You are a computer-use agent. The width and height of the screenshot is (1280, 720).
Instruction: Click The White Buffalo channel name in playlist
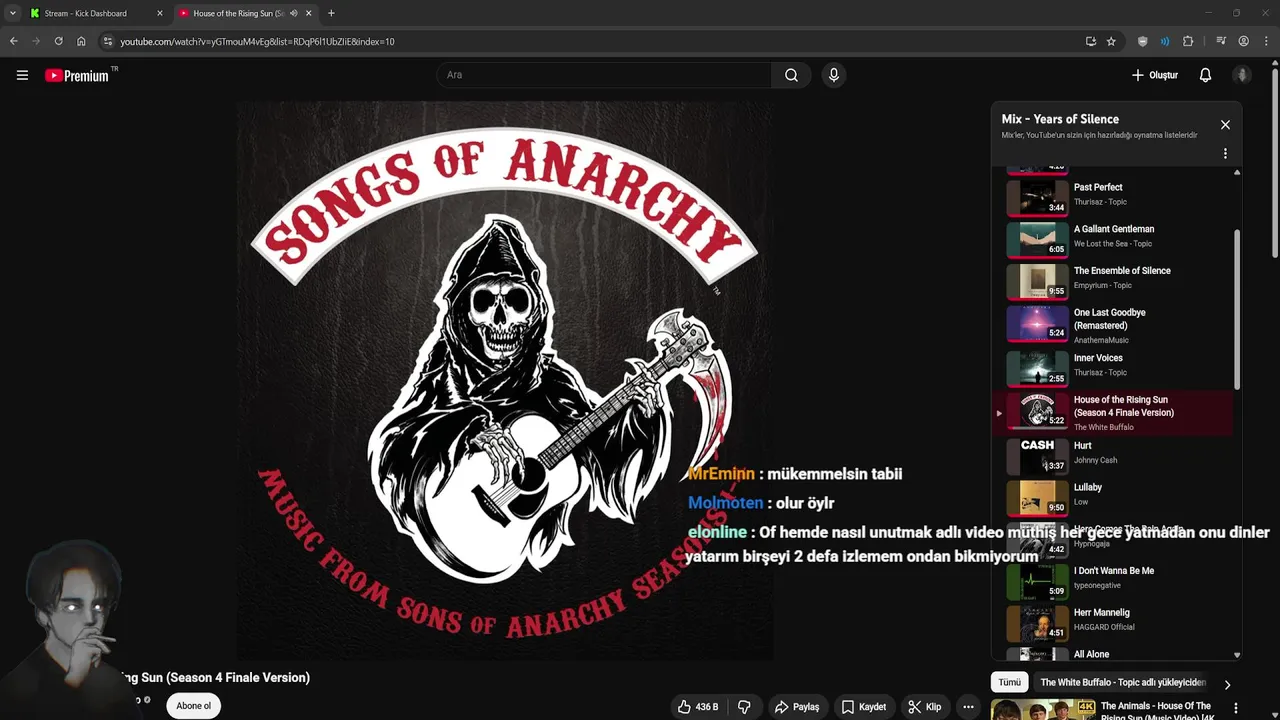click(x=1104, y=427)
